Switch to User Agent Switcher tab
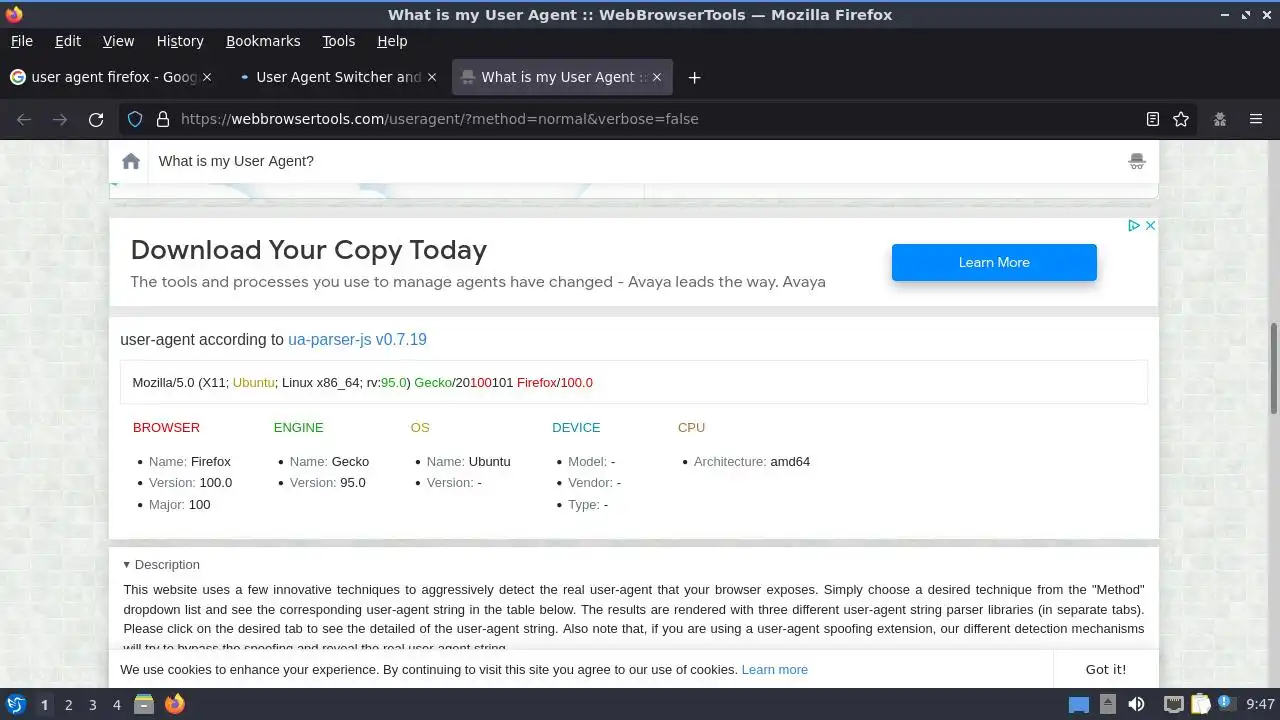 (339, 77)
